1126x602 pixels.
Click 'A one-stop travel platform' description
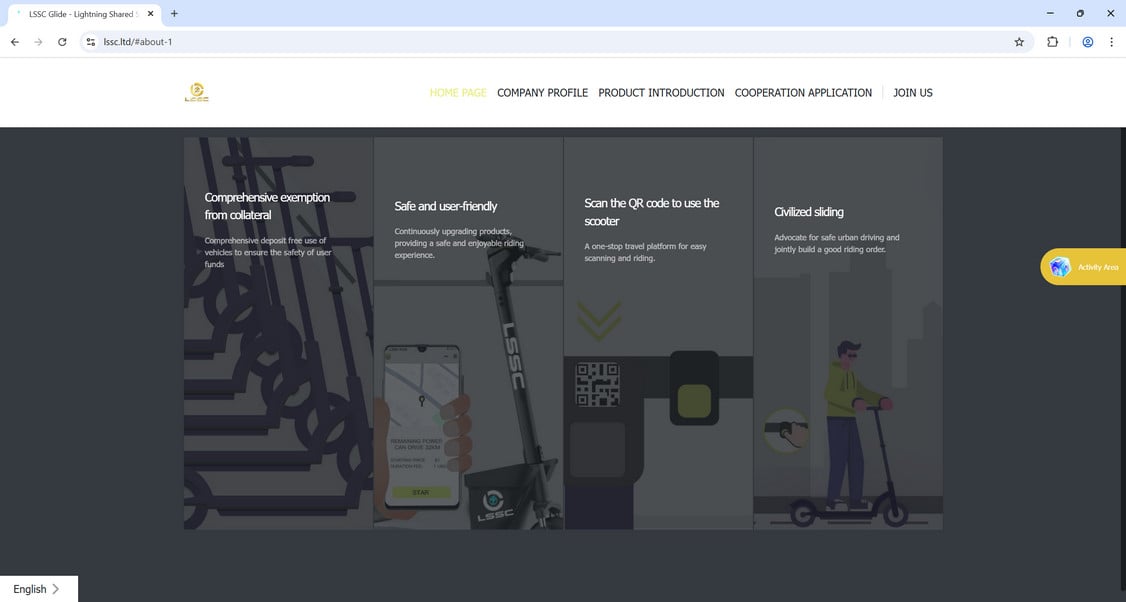pos(645,252)
